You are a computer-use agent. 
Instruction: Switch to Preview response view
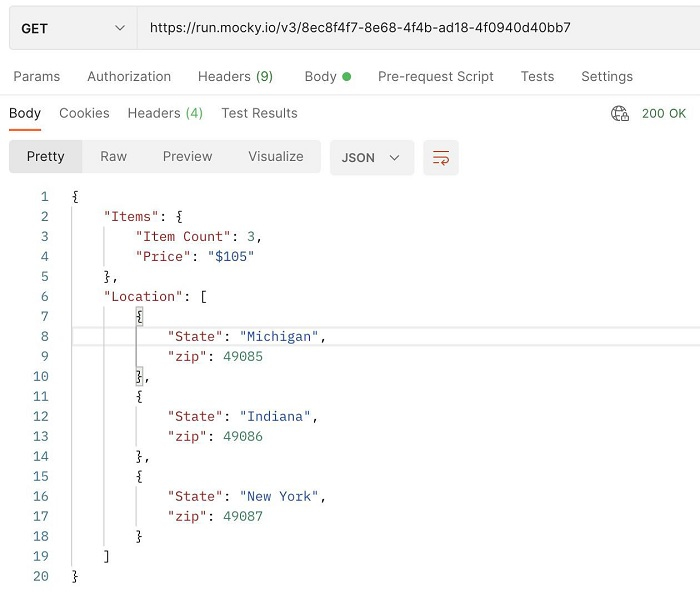coord(188,157)
